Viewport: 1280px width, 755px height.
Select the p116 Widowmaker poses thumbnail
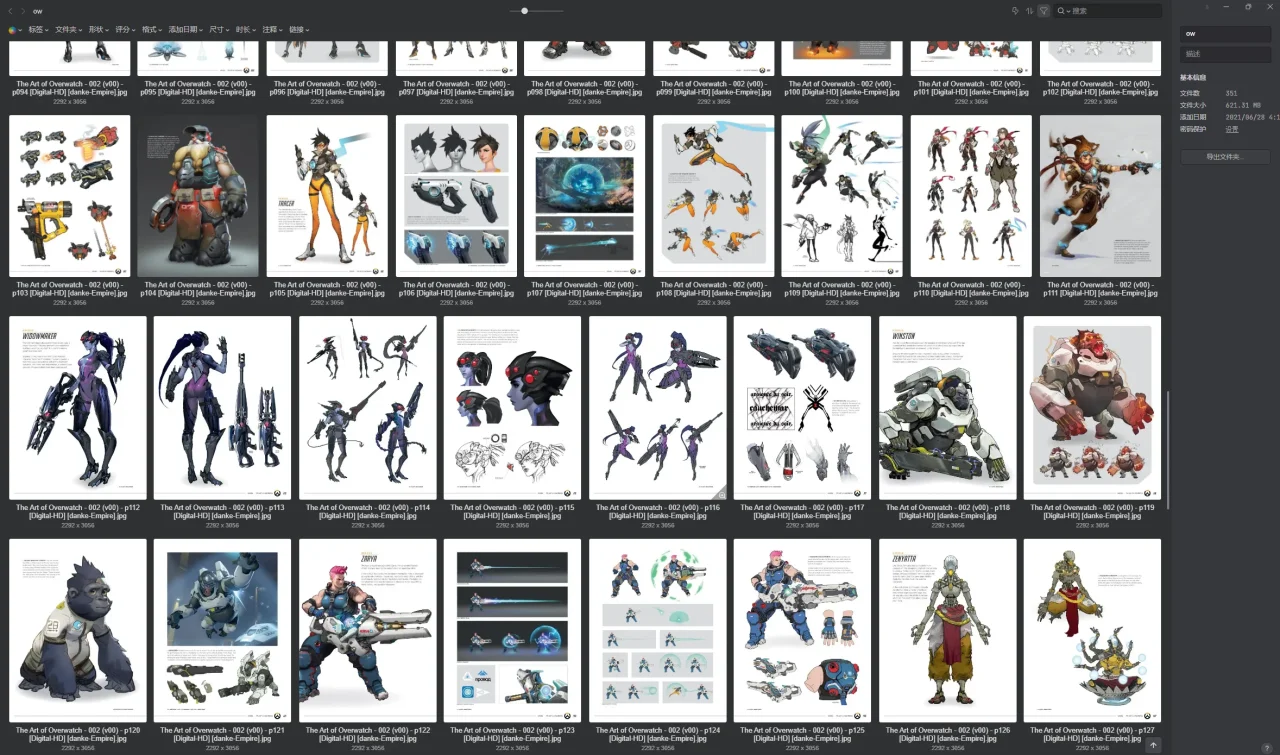point(658,408)
